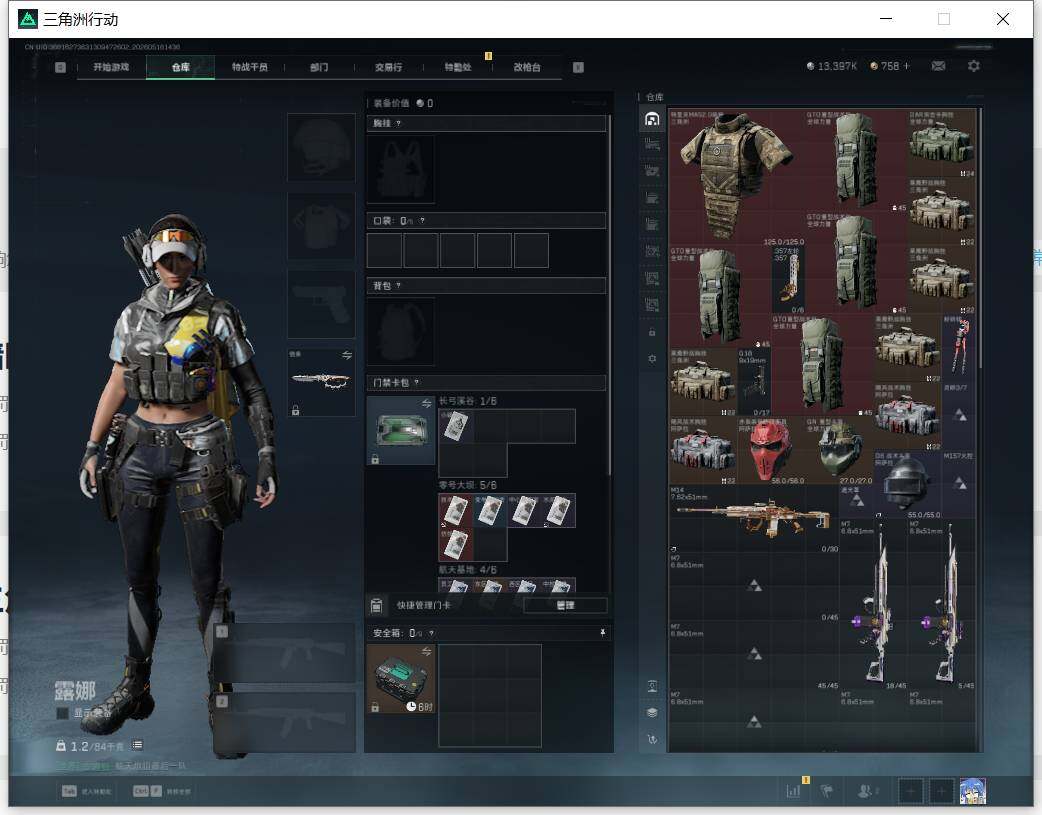Image resolution: width=1042 pixels, height=815 pixels.
Task: Select primary weapon slot 1
Action: point(284,653)
